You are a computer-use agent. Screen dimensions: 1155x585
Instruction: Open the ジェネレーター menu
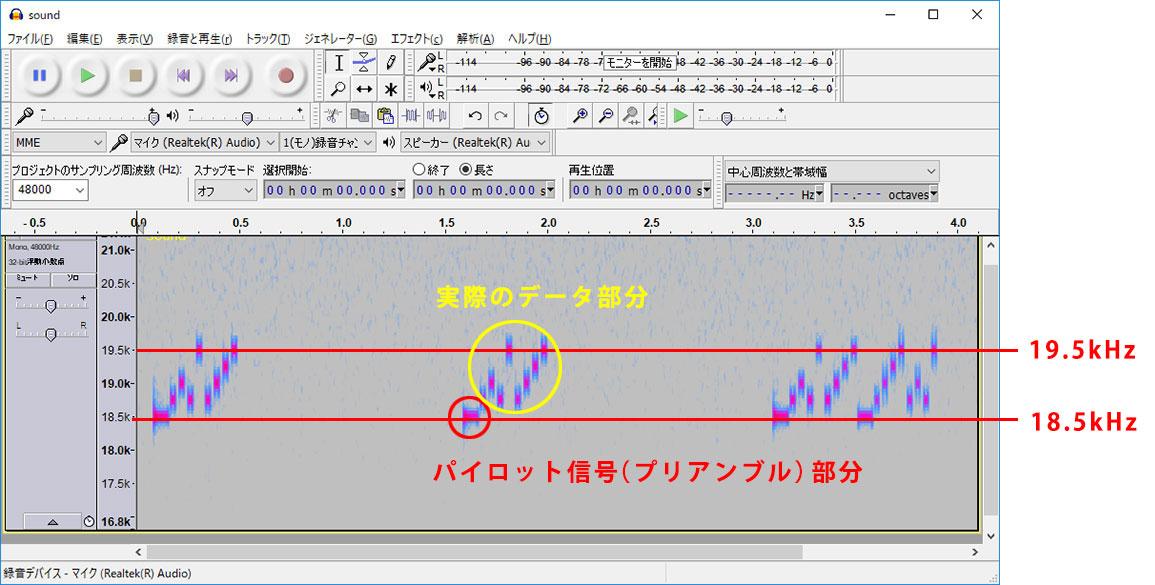(340, 39)
